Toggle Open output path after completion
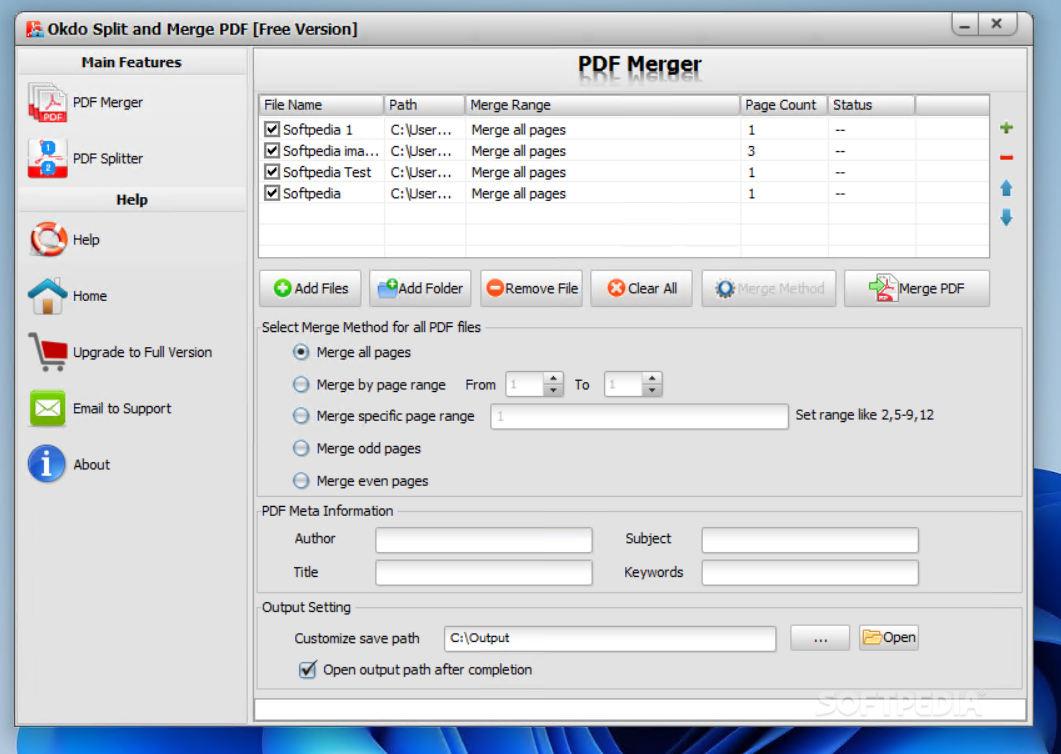This screenshot has height=754, width=1061. [x=307, y=669]
